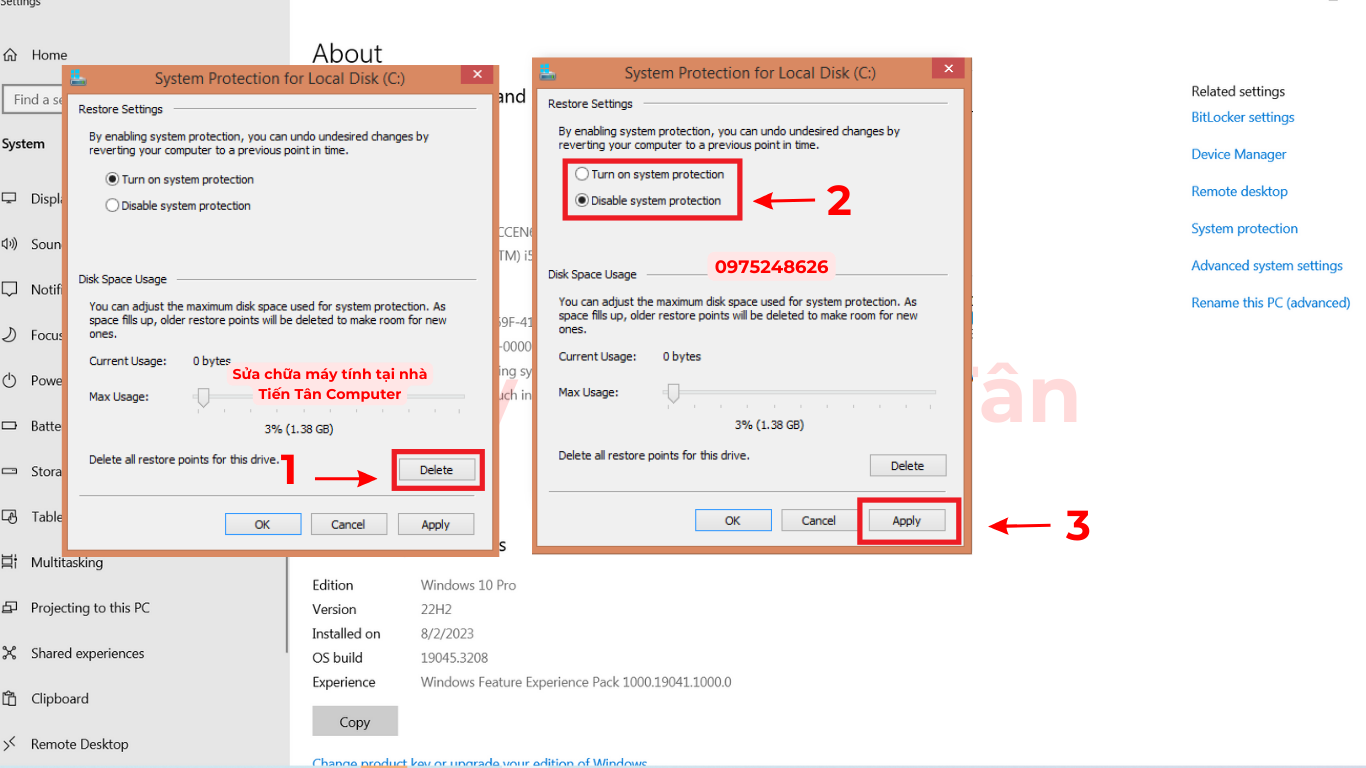The width and height of the screenshot is (1366, 768).
Task: Open the Tablet icon in sidebar
Action: pos(10,517)
